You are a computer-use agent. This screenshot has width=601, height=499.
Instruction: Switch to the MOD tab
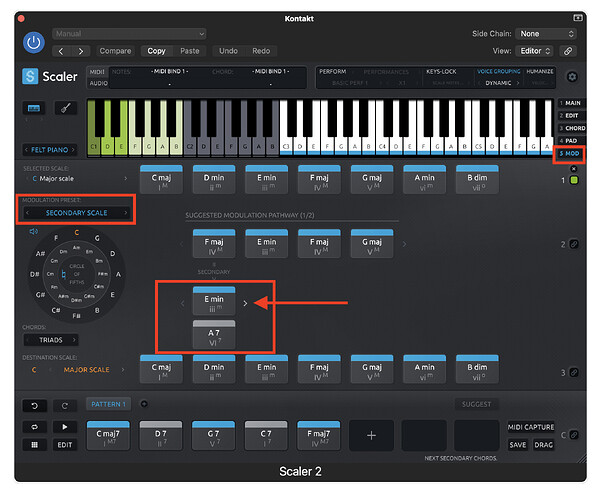tap(570, 154)
